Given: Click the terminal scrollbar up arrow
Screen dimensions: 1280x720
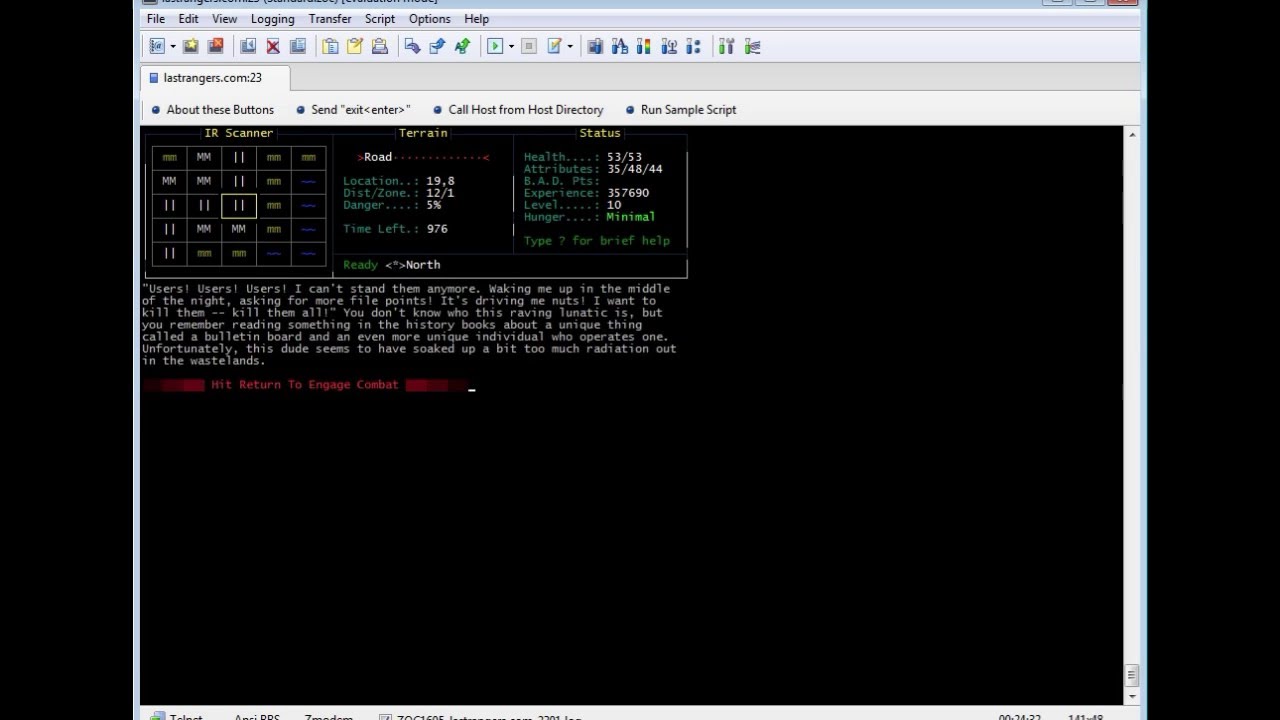Looking at the screenshot, I should click(1132, 134).
